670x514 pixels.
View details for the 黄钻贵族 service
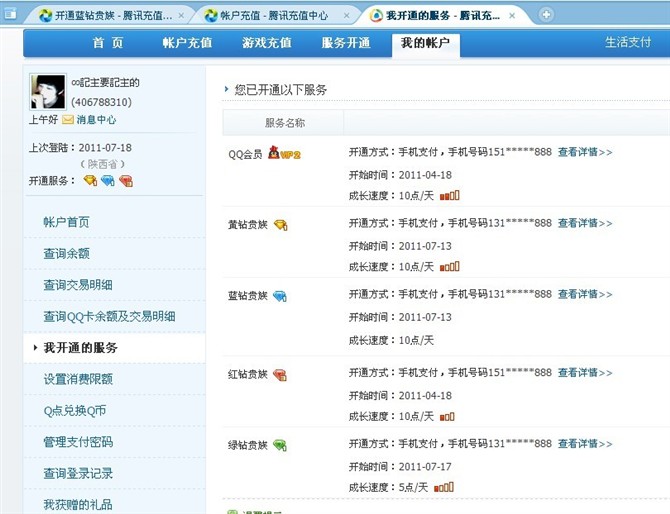tap(585, 223)
